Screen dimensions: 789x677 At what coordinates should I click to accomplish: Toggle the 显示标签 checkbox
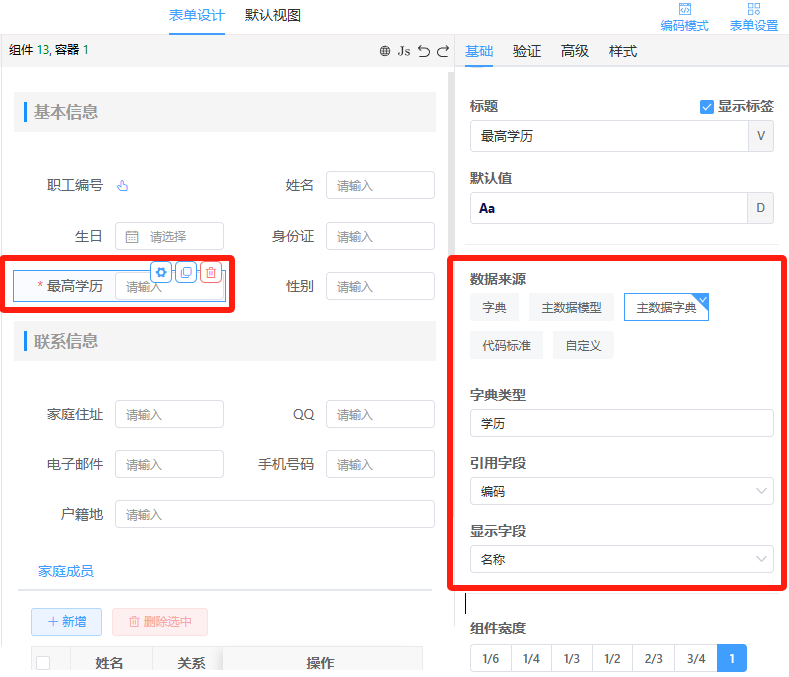point(707,106)
